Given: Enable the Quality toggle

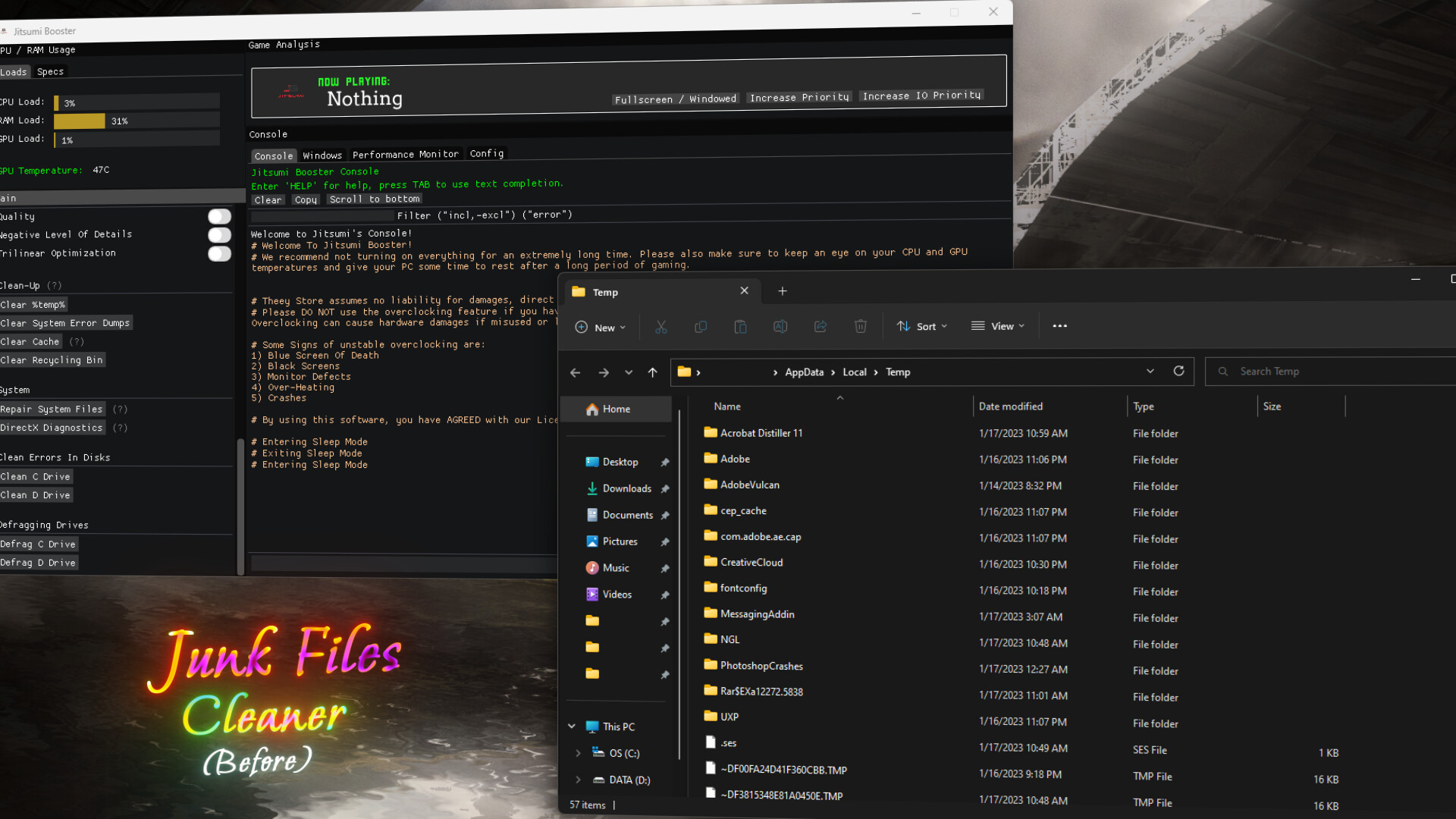Looking at the screenshot, I should pos(218,216).
